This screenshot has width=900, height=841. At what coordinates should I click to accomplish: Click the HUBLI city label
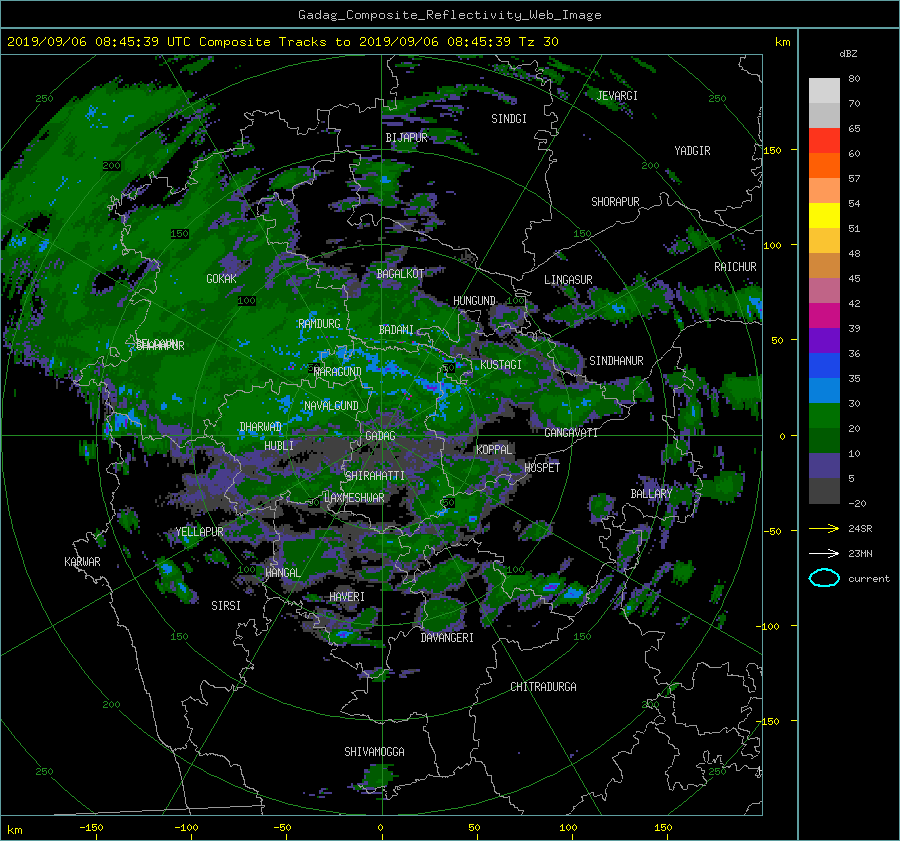pos(279,446)
